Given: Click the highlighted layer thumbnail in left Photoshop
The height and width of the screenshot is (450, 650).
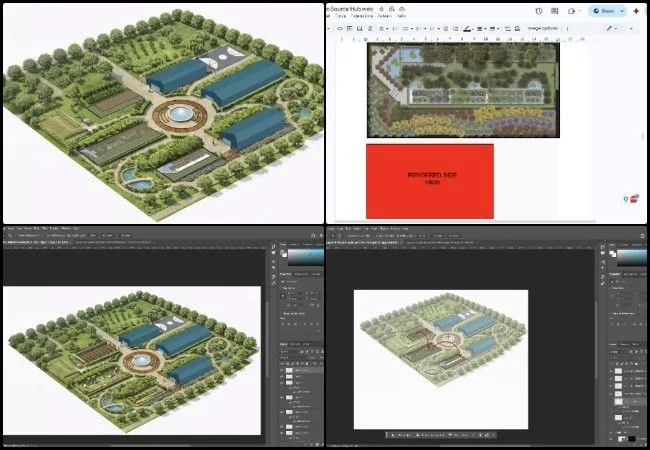Looking at the screenshot, I should [x=289, y=370].
